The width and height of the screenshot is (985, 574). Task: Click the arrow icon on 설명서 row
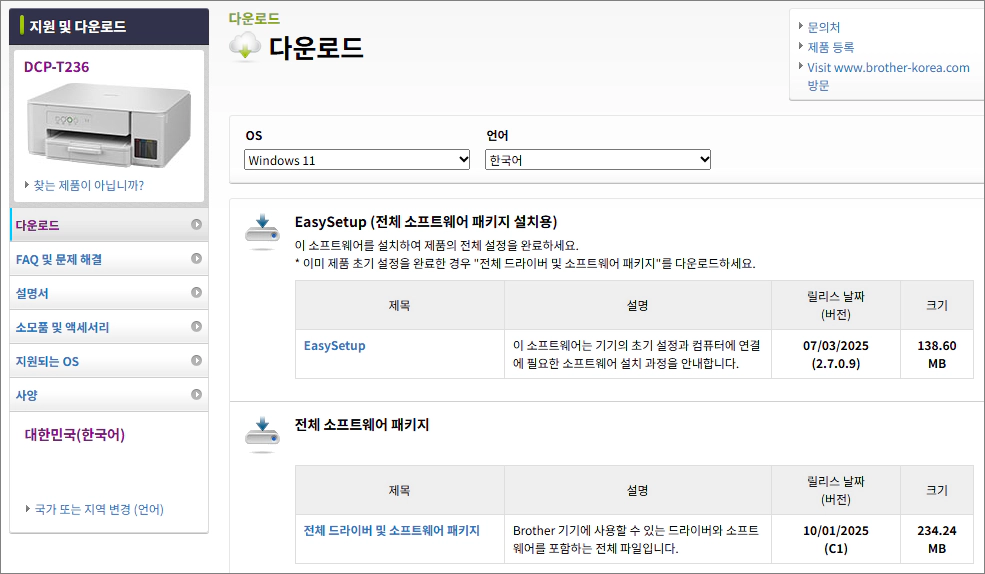click(197, 292)
